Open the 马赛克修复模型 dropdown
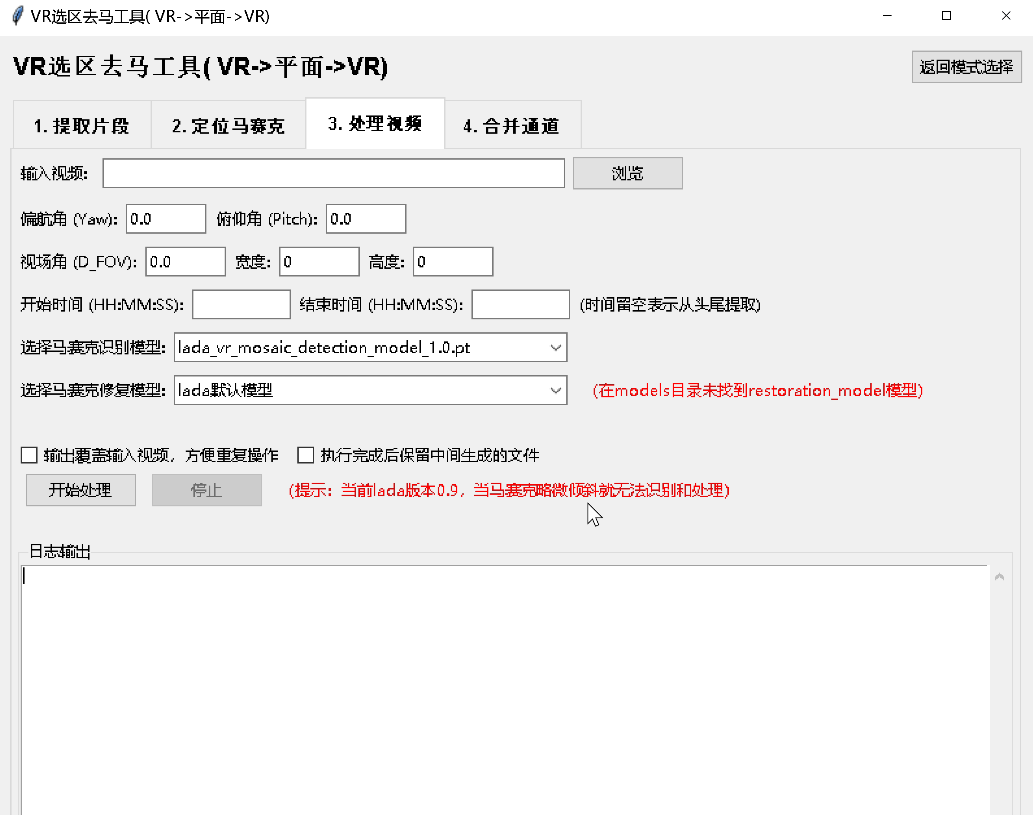Screen dimensions: 1033x815 tap(370, 390)
